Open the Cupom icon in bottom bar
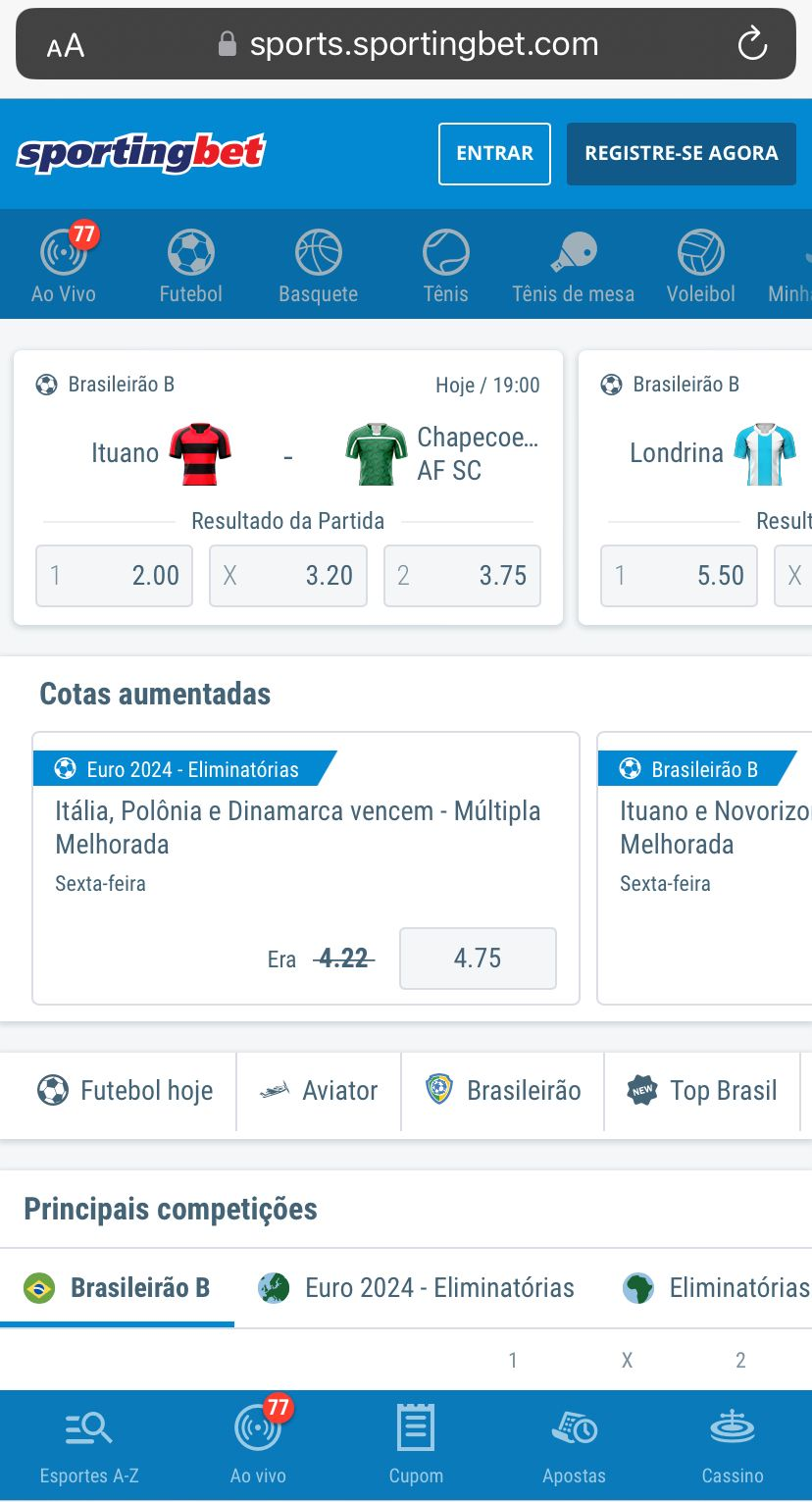The image size is (812, 1502). pos(416,1442)
